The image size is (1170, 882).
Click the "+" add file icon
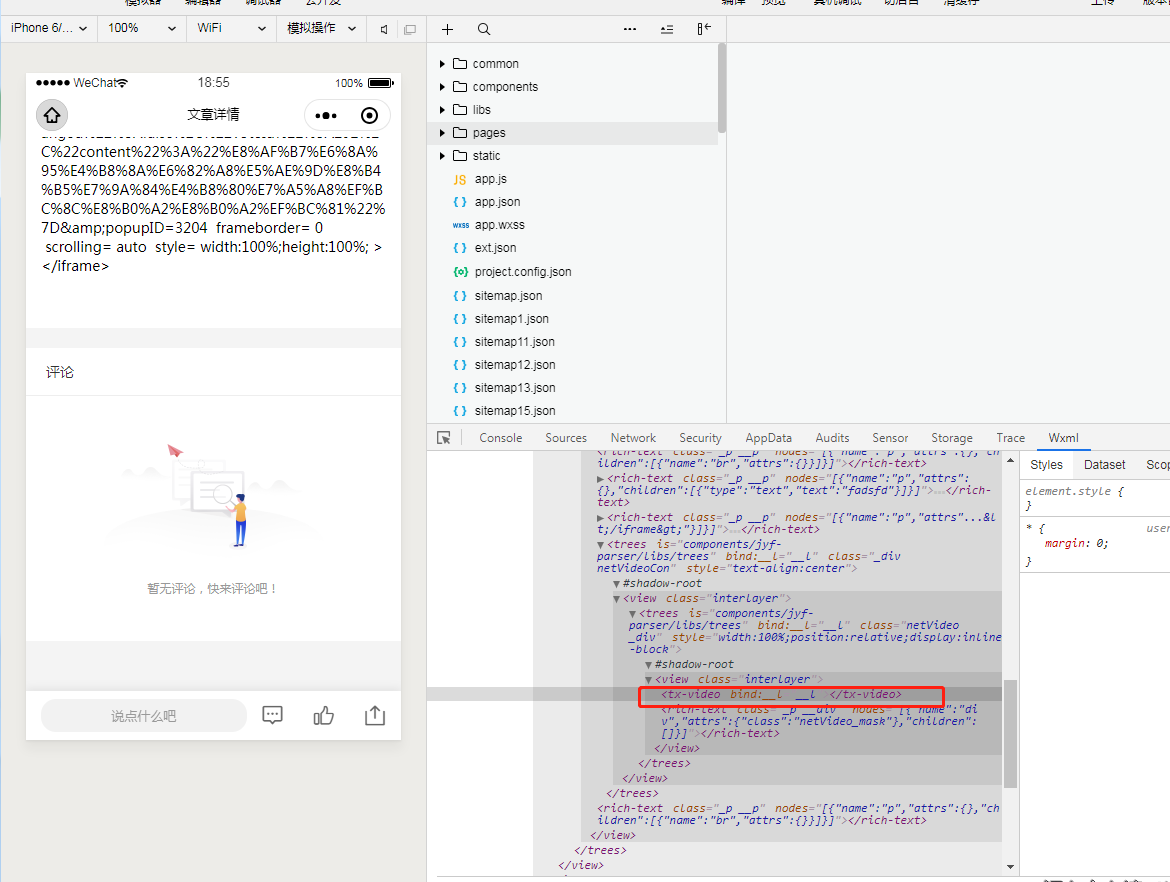(447, 29)
